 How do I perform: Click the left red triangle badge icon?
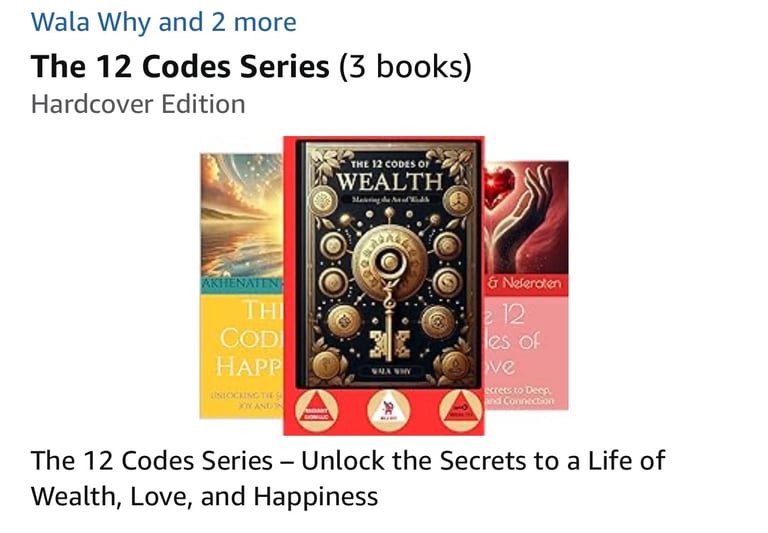click(x=317, y=412)
